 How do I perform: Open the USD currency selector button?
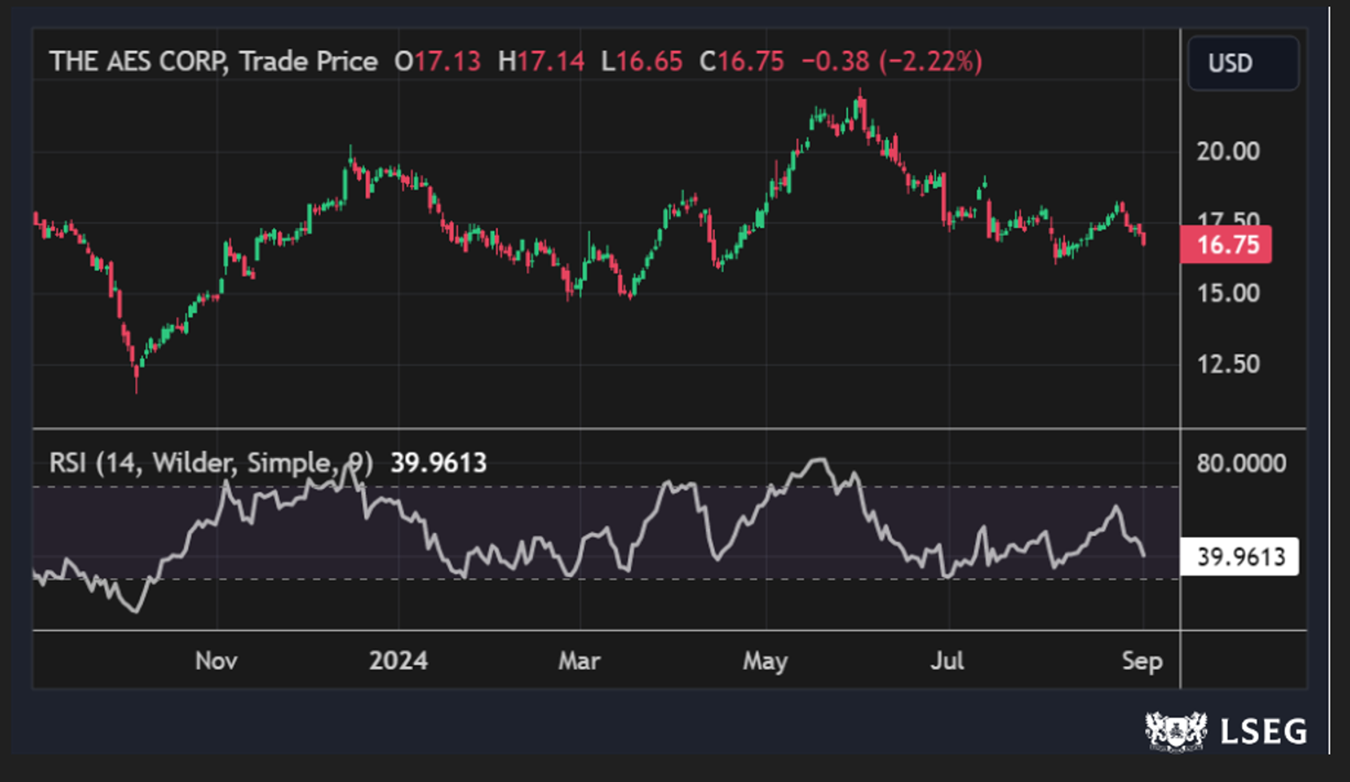tap(1243, 64)
